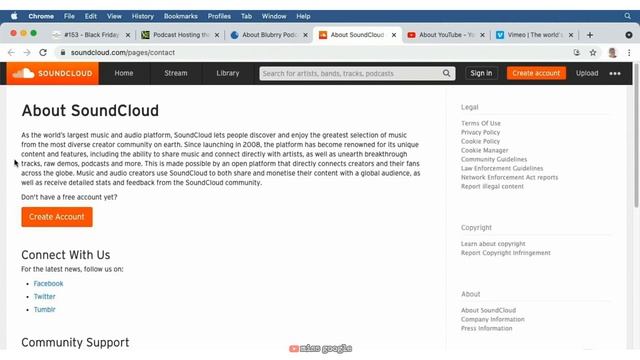Image resolution: width=640 pixels, height=360 pixels.
Task: Close the Vimeo tab
Action: click(x=571, y=35)
